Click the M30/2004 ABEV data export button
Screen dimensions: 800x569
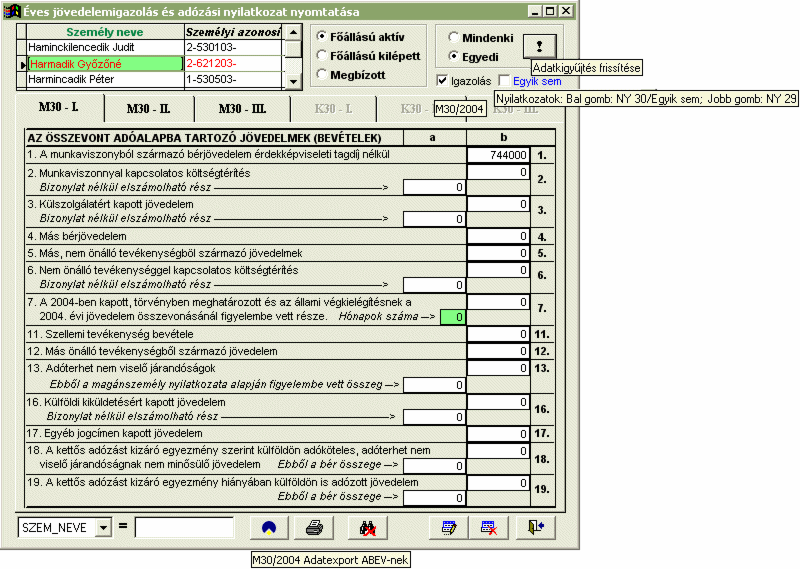tap(269, 528)
